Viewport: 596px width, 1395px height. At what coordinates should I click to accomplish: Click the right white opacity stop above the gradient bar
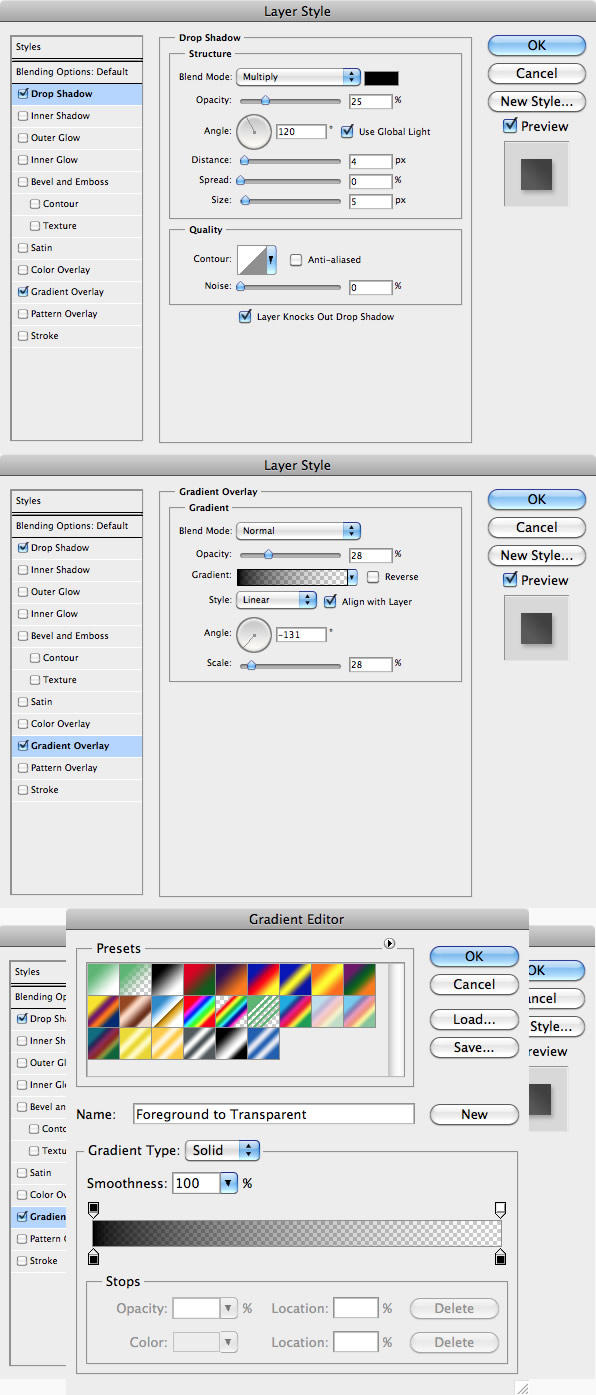[500, 1210]
